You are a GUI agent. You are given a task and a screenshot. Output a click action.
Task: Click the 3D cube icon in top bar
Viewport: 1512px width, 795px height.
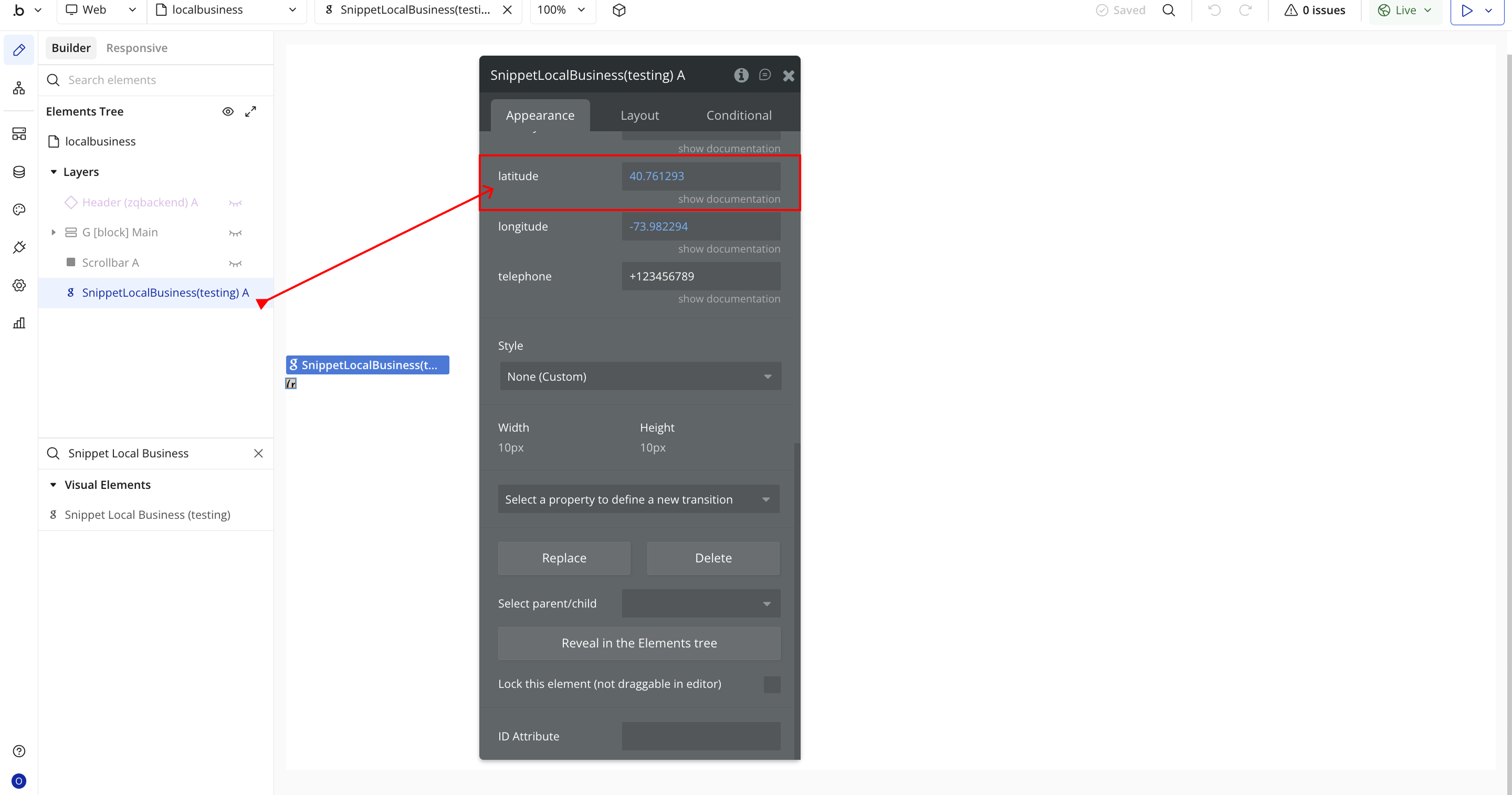pos(618,10)
